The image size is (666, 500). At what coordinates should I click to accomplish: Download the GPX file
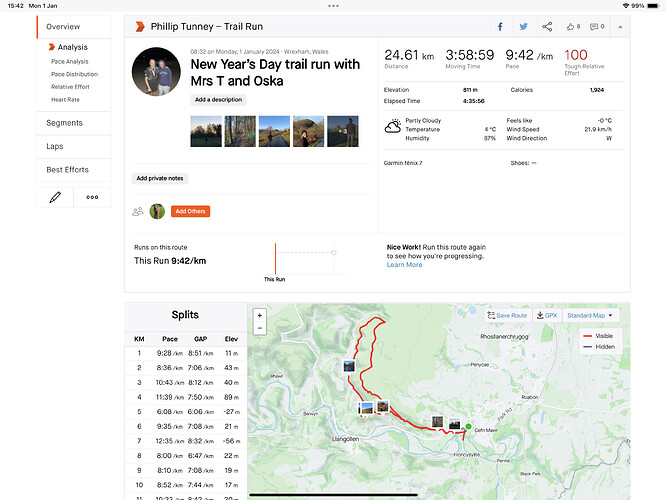[547, 315]
